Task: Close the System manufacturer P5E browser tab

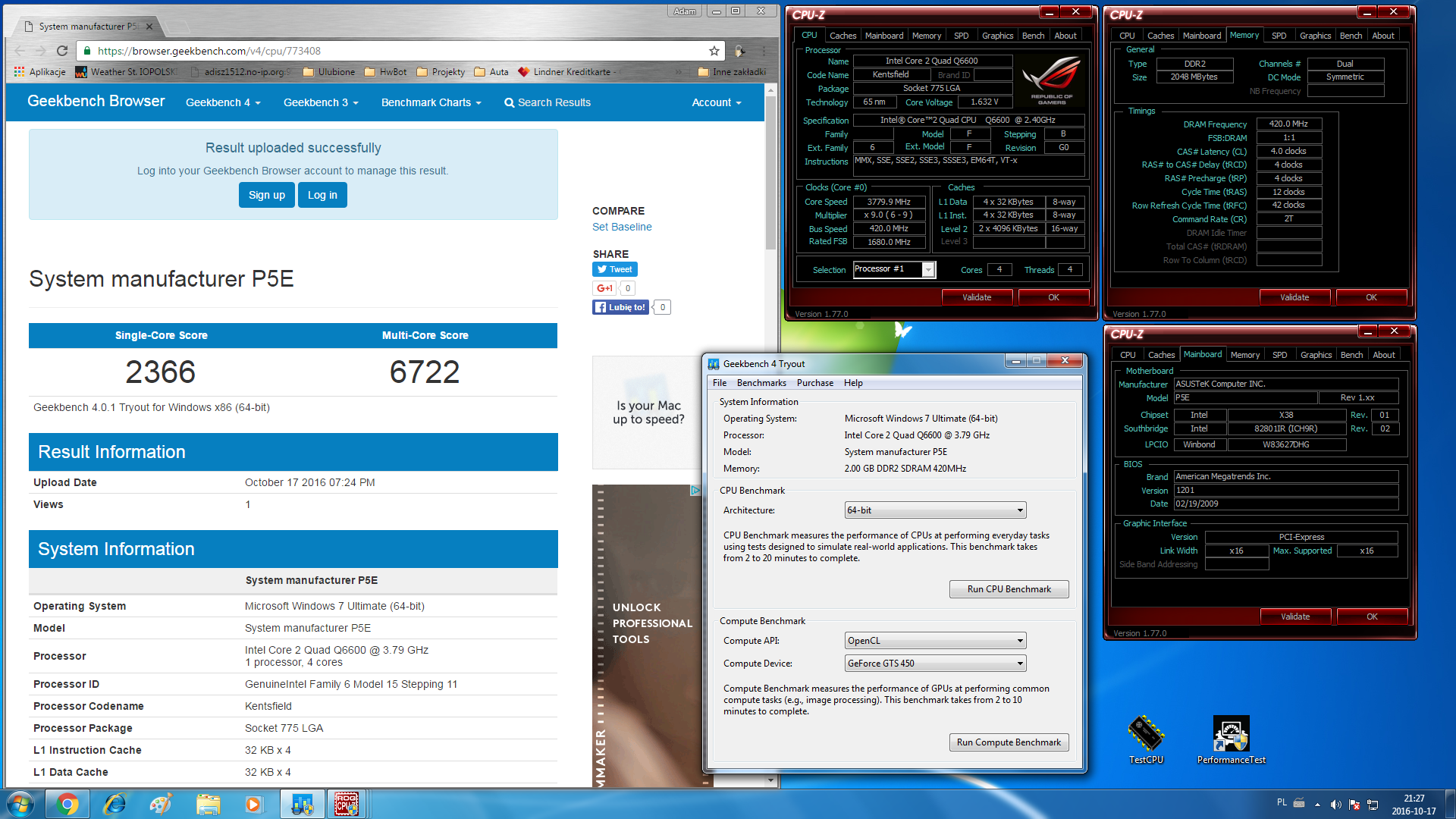Action: pyautogui.click(x=149, y=27)
